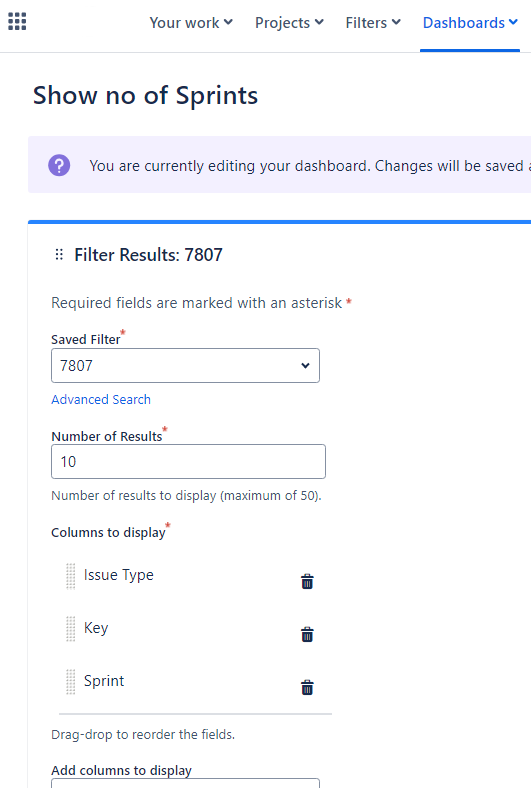
Task: Focus the Number of Results field
Action: 188,461
